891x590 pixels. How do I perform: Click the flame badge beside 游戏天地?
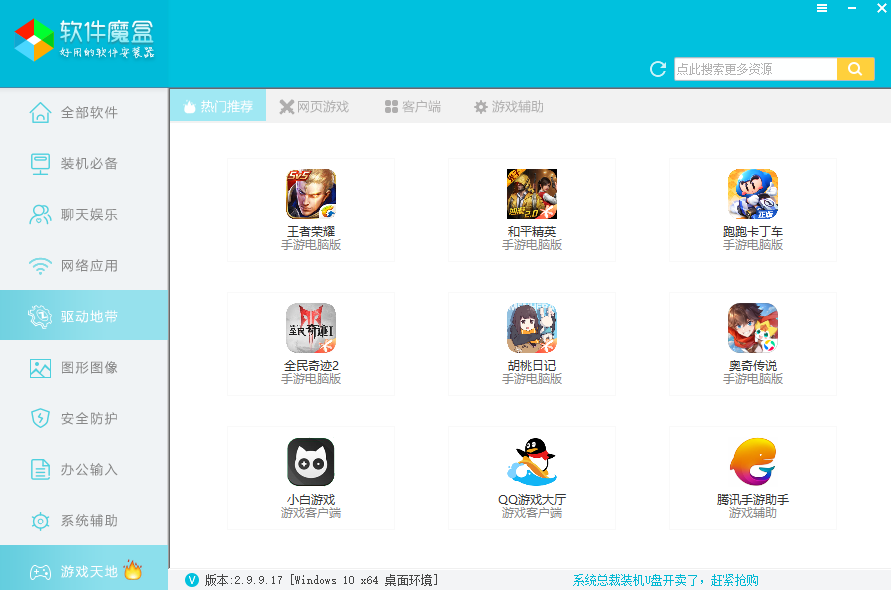[x=132, y=570]
